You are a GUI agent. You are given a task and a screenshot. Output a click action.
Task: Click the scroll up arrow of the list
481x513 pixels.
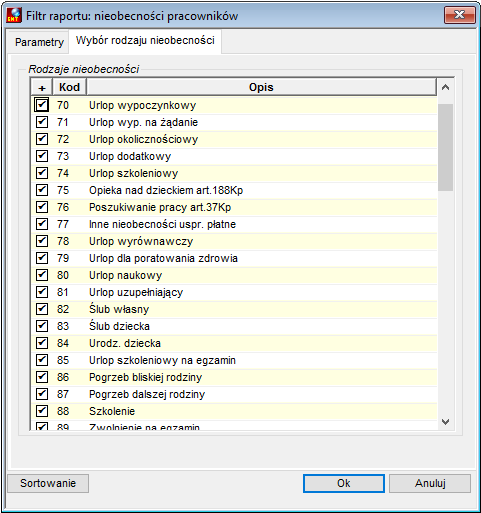coord(445,88)
